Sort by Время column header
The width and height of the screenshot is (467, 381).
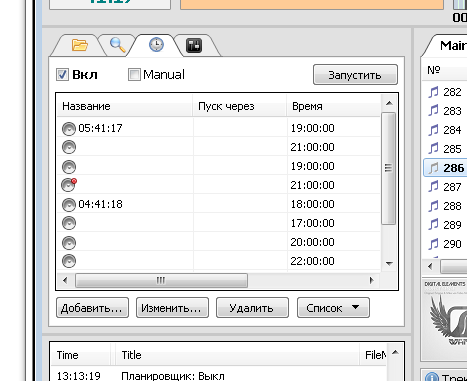click(333, 106)
